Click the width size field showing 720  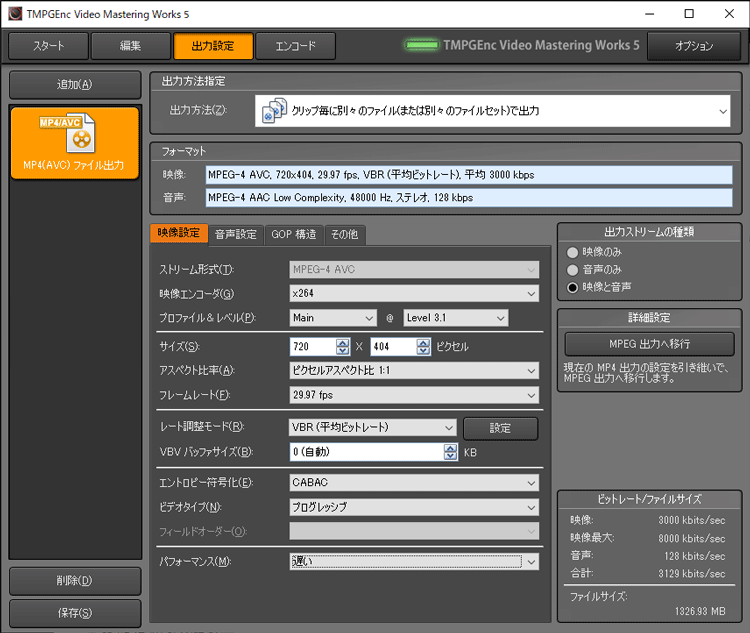tap(312, 347)
